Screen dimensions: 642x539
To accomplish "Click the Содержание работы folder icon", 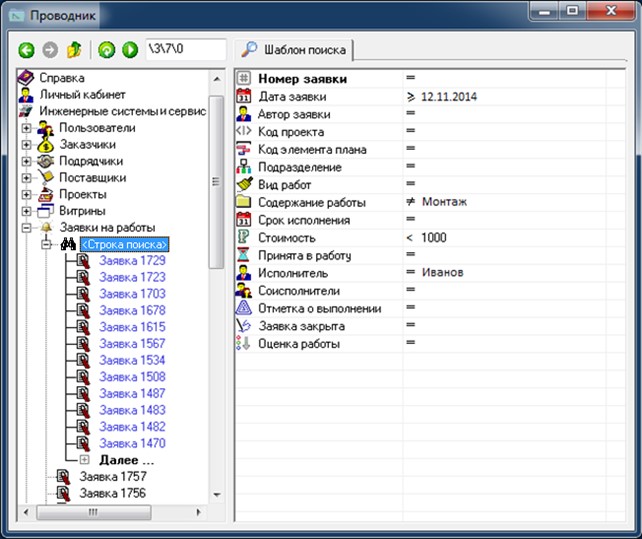I will point(244,202).
